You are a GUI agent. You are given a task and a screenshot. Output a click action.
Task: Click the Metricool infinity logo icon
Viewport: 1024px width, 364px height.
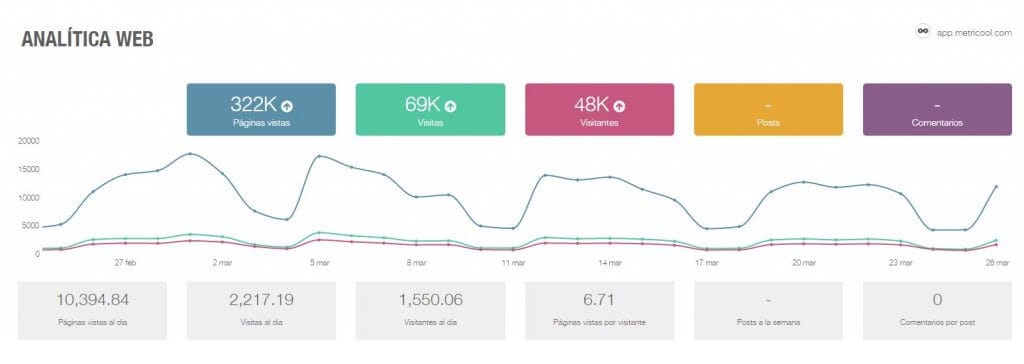coord(923,31)
